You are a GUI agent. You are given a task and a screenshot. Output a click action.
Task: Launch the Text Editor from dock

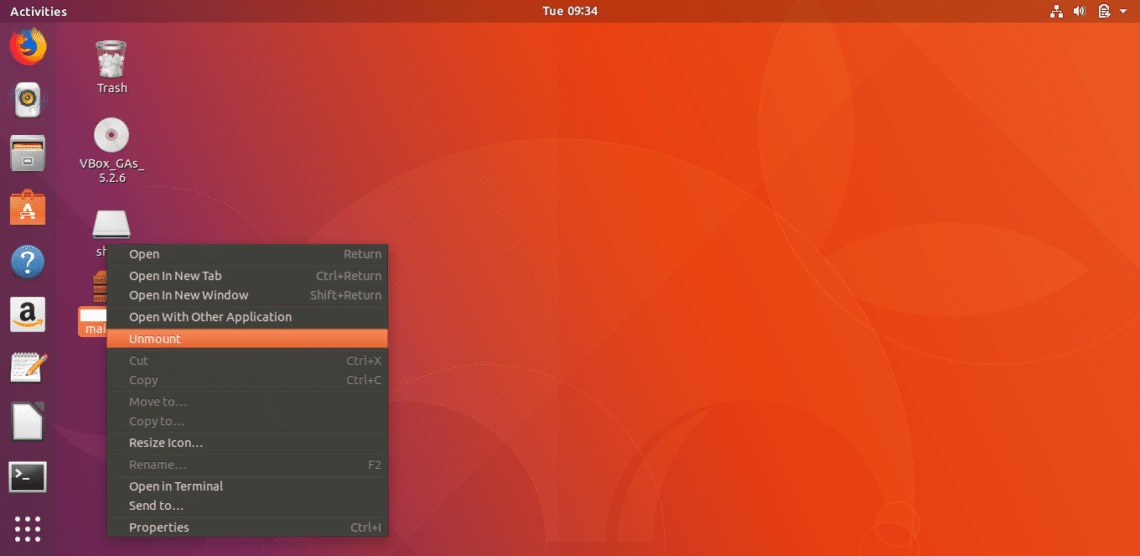click(x=28, y=368)
